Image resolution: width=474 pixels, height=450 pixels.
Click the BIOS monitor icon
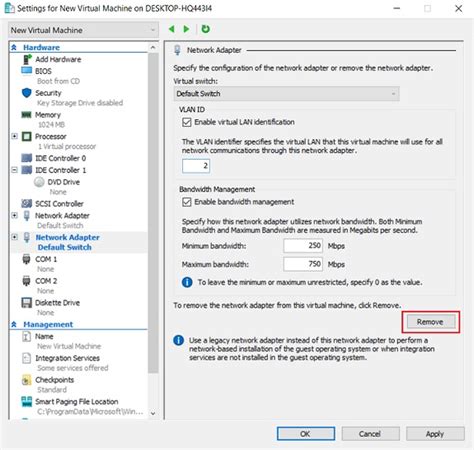tap(27, 71)
